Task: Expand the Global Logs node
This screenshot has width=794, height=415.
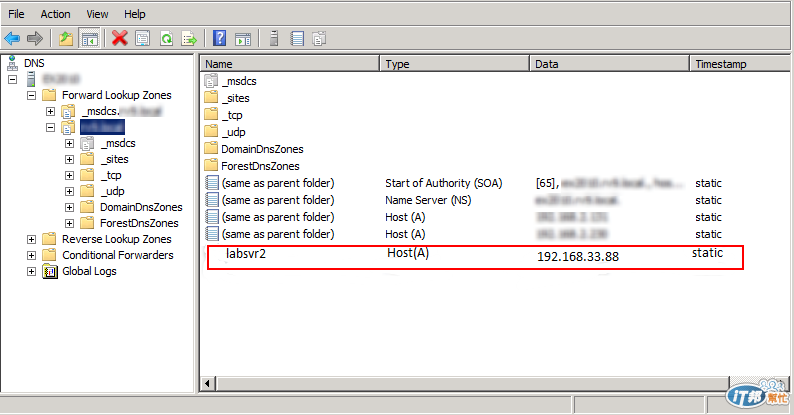Action: pyautogui.click(x=31, y=272)
